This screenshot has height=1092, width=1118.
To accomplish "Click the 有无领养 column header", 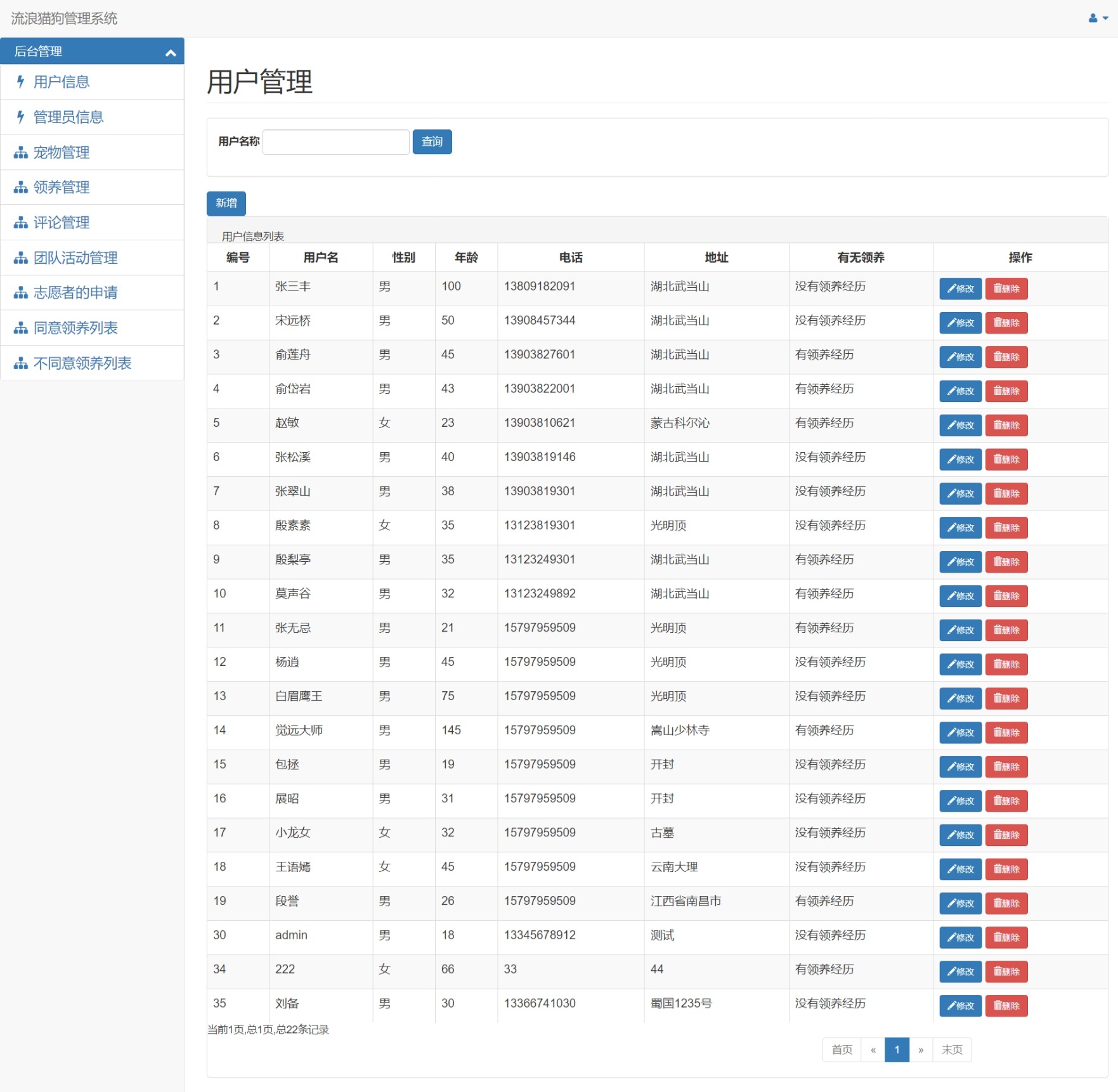I will click(x=861, y=258).
